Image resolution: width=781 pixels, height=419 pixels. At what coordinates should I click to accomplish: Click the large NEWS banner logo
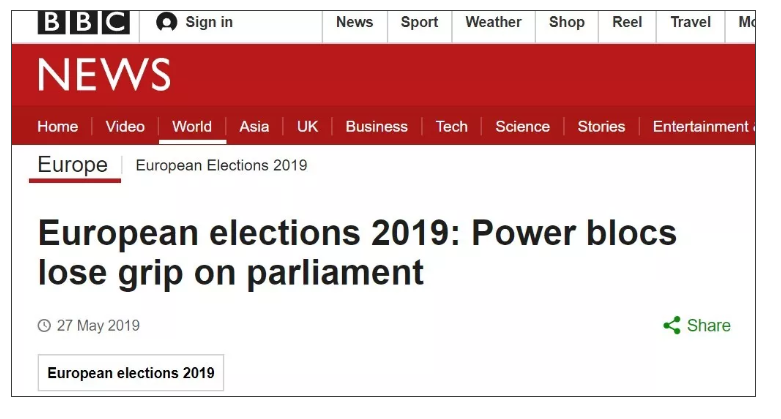pos(104,76)
